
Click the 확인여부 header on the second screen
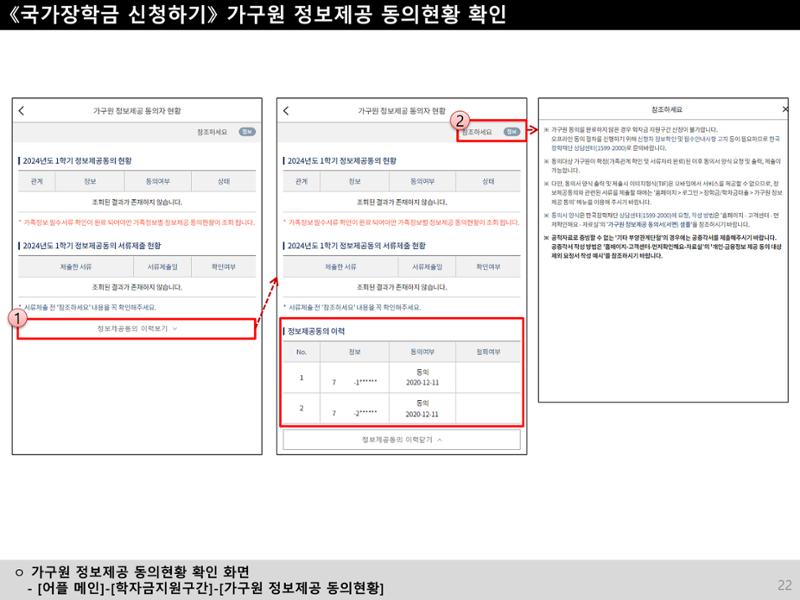[488, 267]
